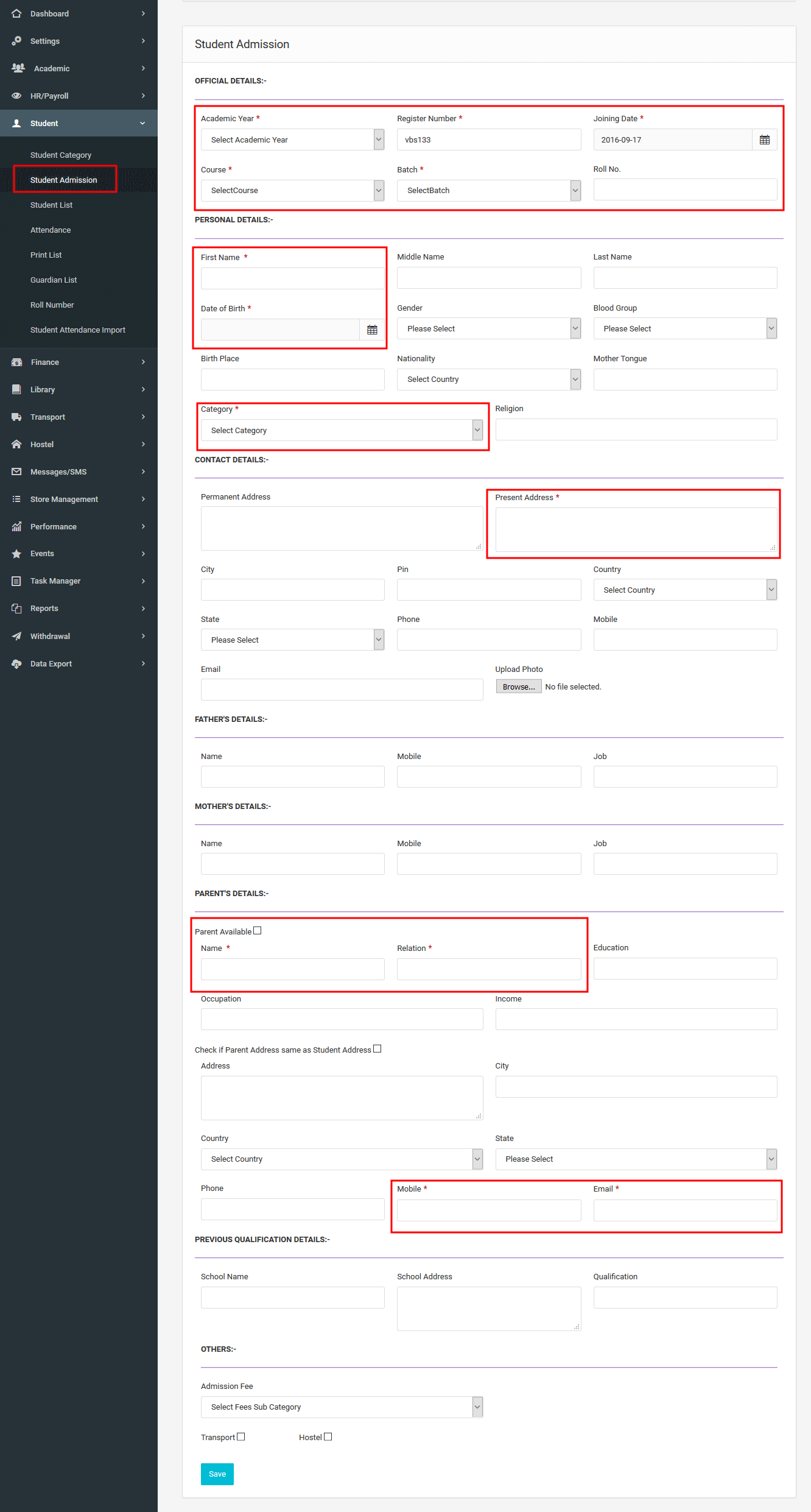Click the Dashboard home icon in the sidebar
811x1512 pixels.
(x=16, y=13)
